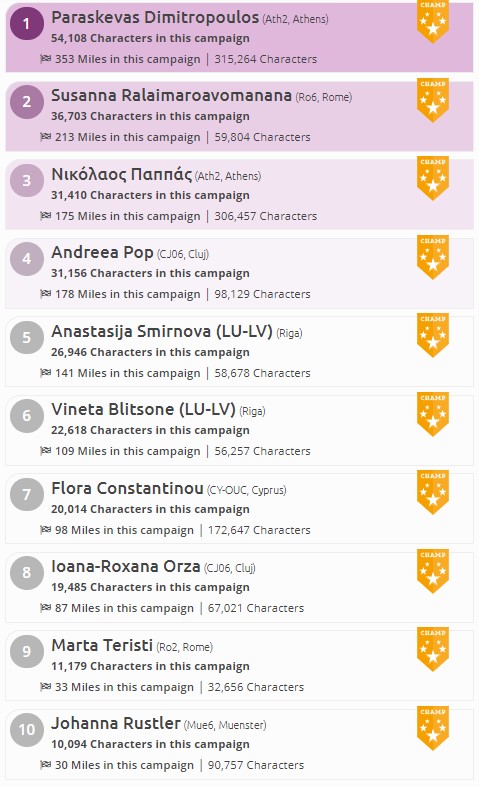
Task: Click rank number 1 purple circle
Action: (x=27, y=24)
